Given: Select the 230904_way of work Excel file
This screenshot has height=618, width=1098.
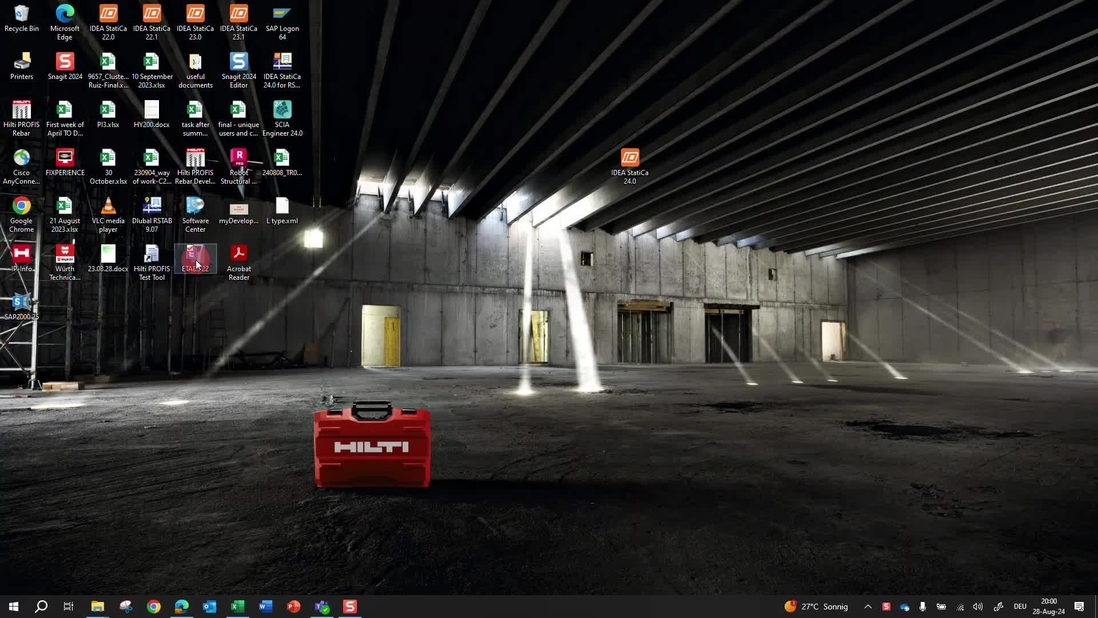Looking at the screenshot, I should coord(151,167).
